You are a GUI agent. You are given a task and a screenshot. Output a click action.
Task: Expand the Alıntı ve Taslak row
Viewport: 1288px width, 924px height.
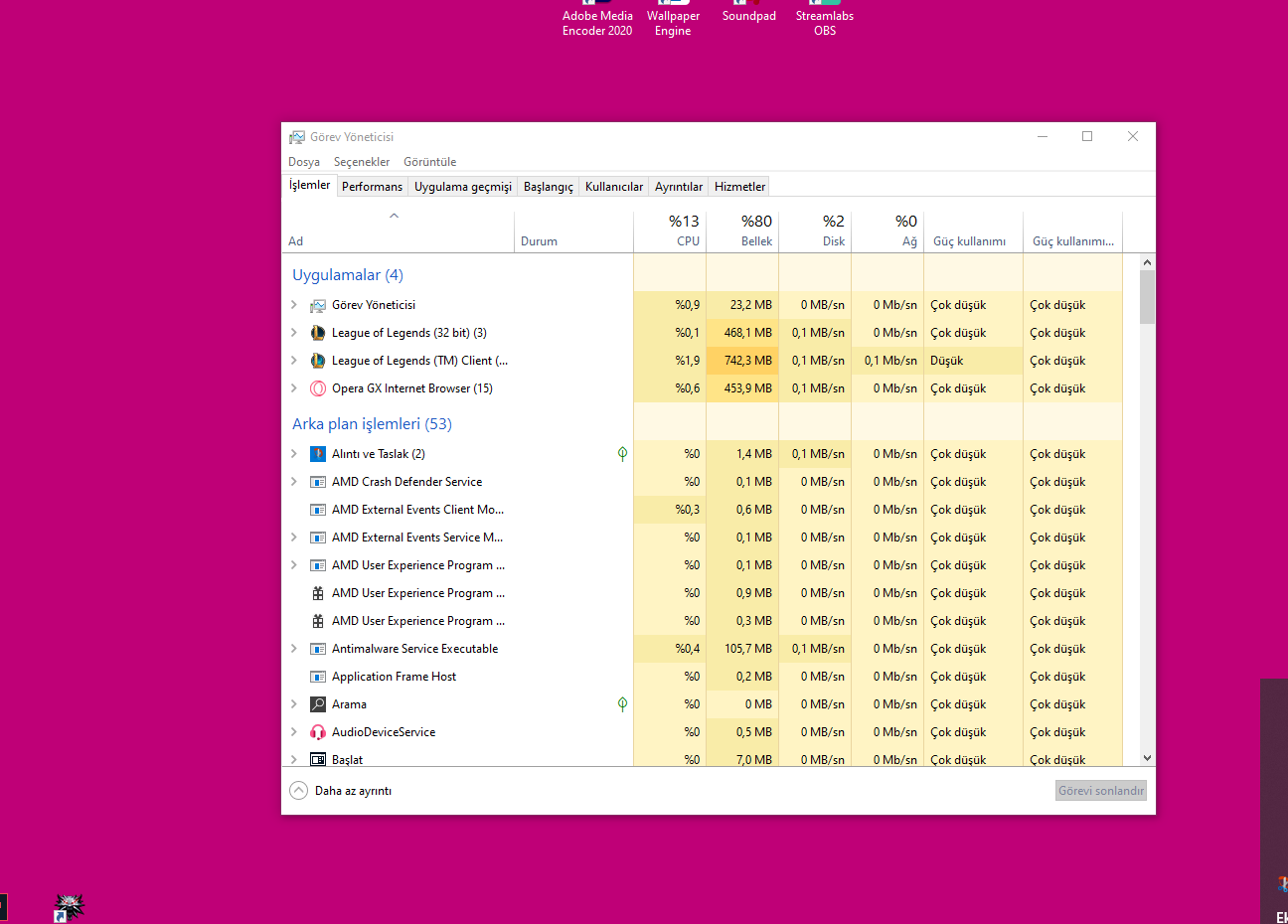tap(294, 454)
